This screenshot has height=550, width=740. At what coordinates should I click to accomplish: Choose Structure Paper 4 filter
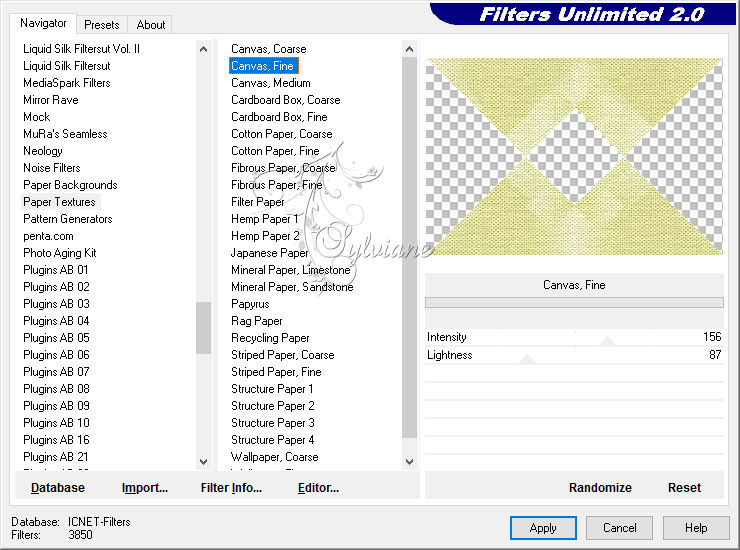(272, 440)
